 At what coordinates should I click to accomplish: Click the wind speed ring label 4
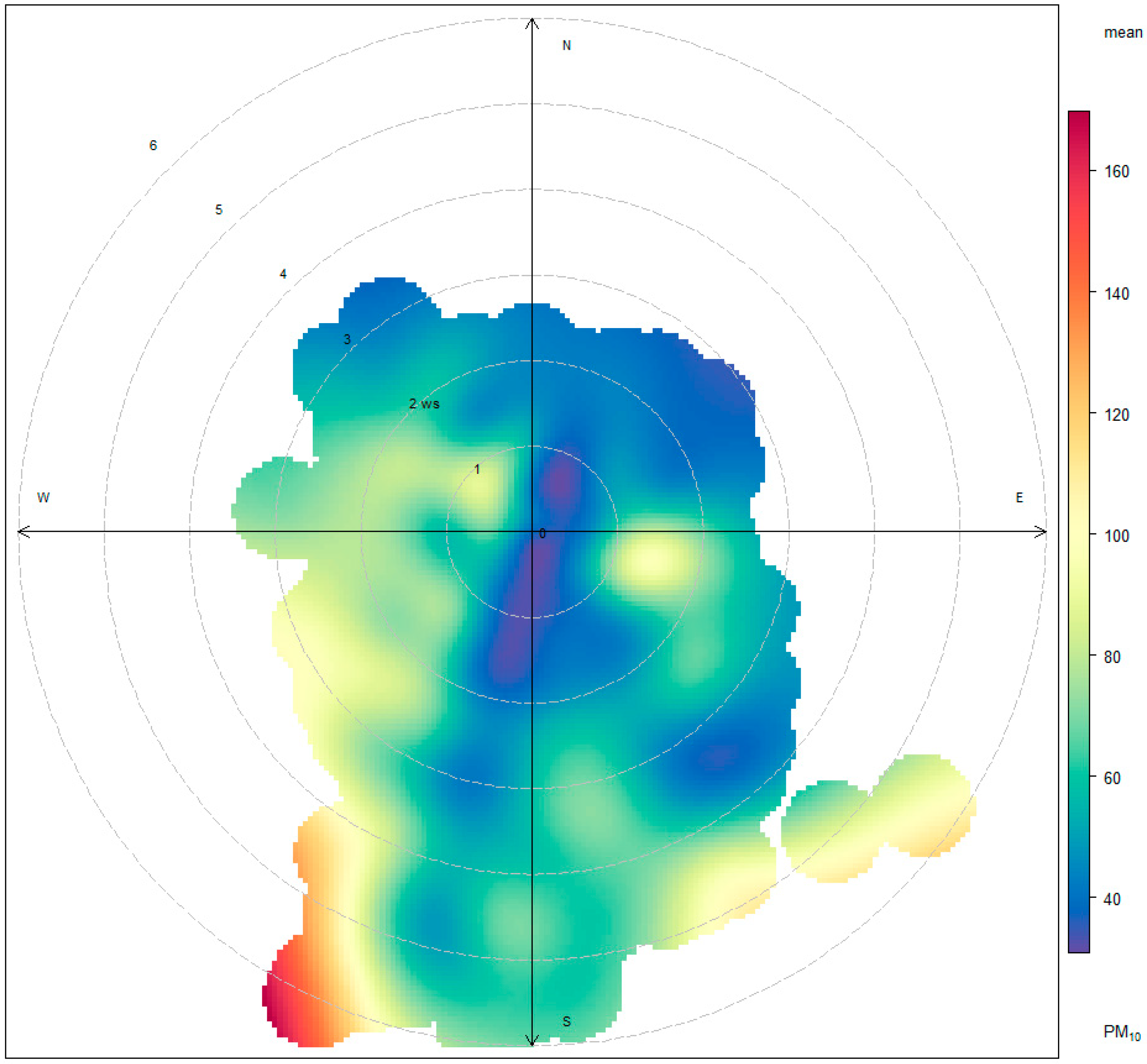click(283, 274)
